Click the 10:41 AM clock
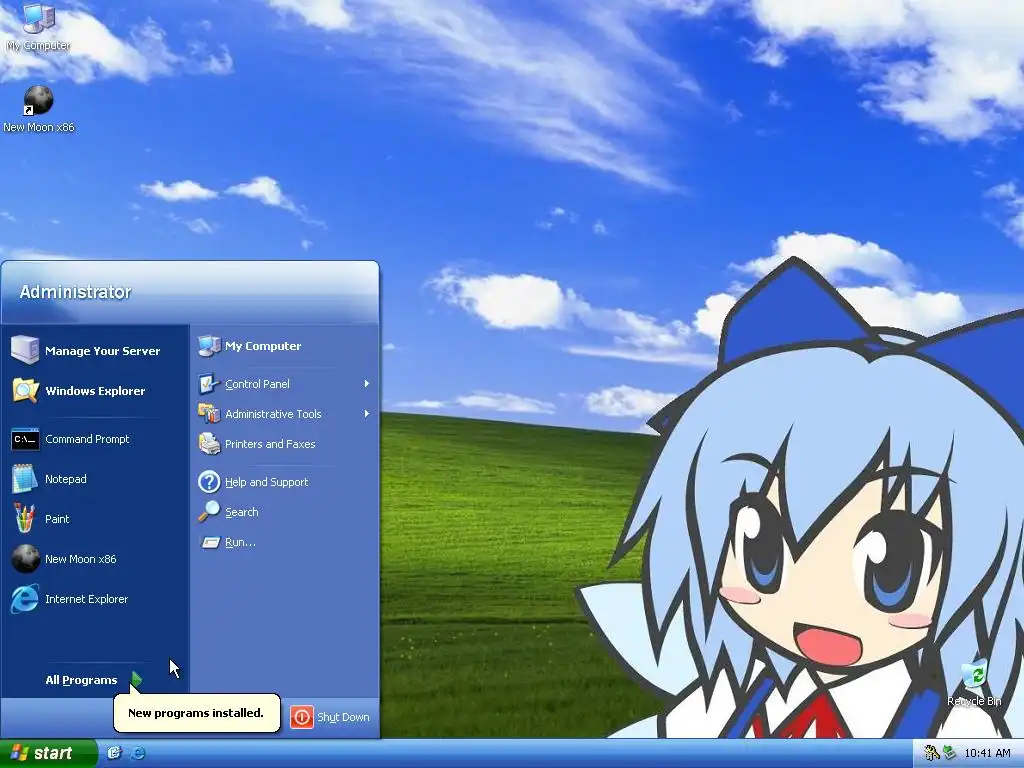The height and width of the screenshot is (768, 1024). click(x=987, y=753)
